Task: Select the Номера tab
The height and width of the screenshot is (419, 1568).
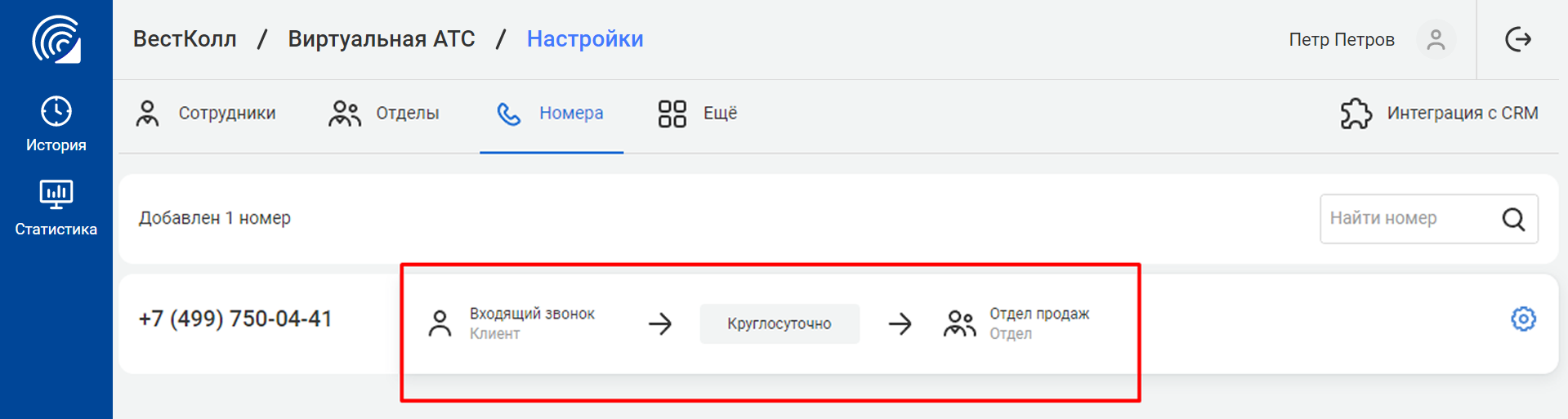Action: [551, 114]
